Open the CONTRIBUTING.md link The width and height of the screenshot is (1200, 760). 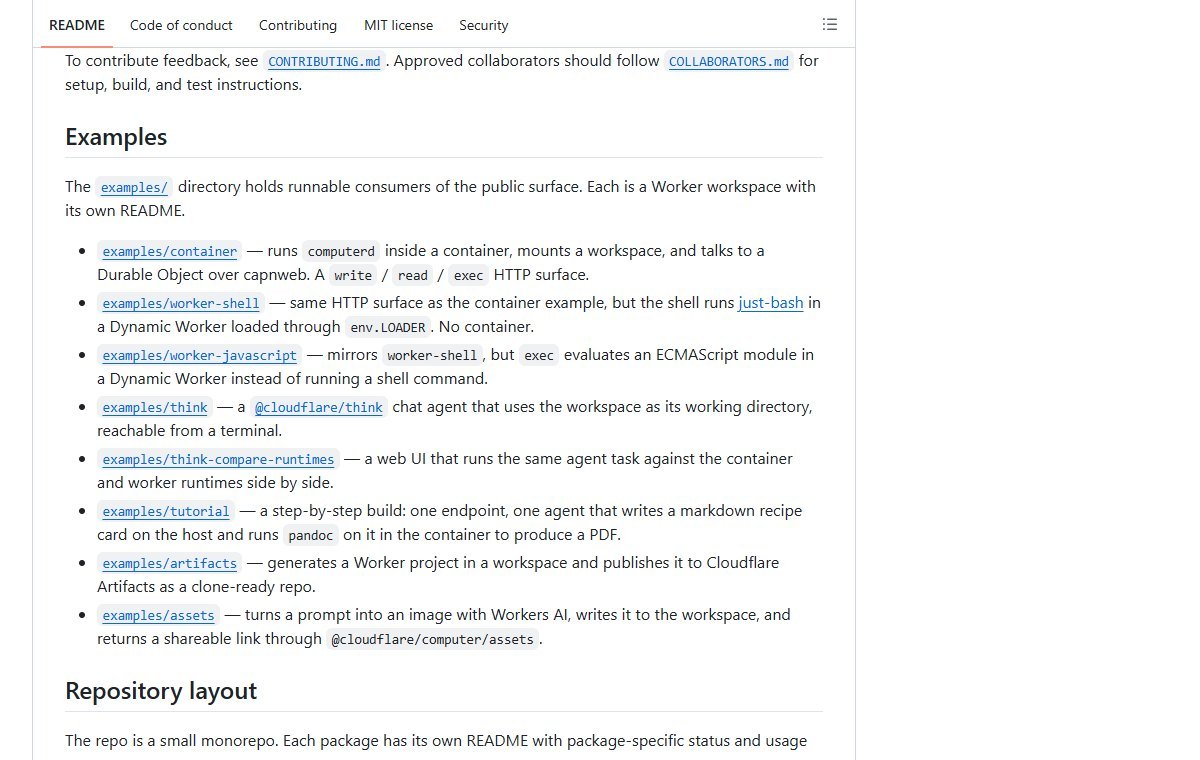coord(324,61)
